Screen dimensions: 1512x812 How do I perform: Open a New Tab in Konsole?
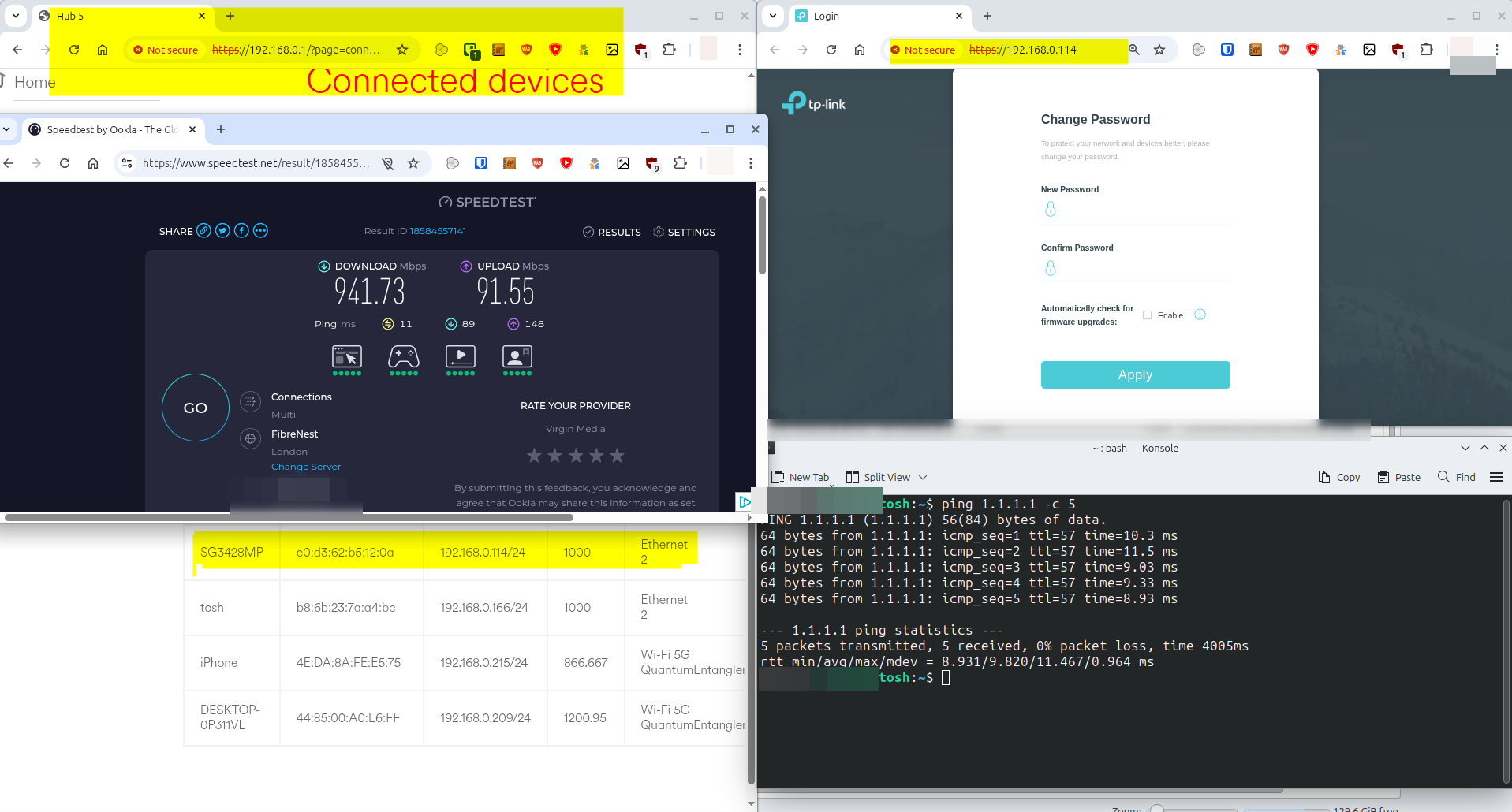pyautogui.click(x=800, y=477)
